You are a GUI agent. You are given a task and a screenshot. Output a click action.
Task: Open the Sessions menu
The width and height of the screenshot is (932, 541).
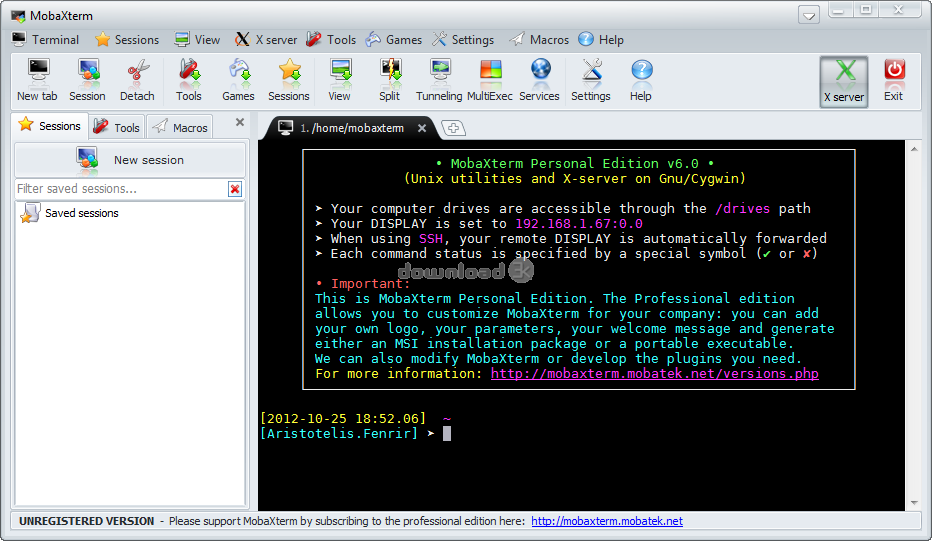pos(127,40)
